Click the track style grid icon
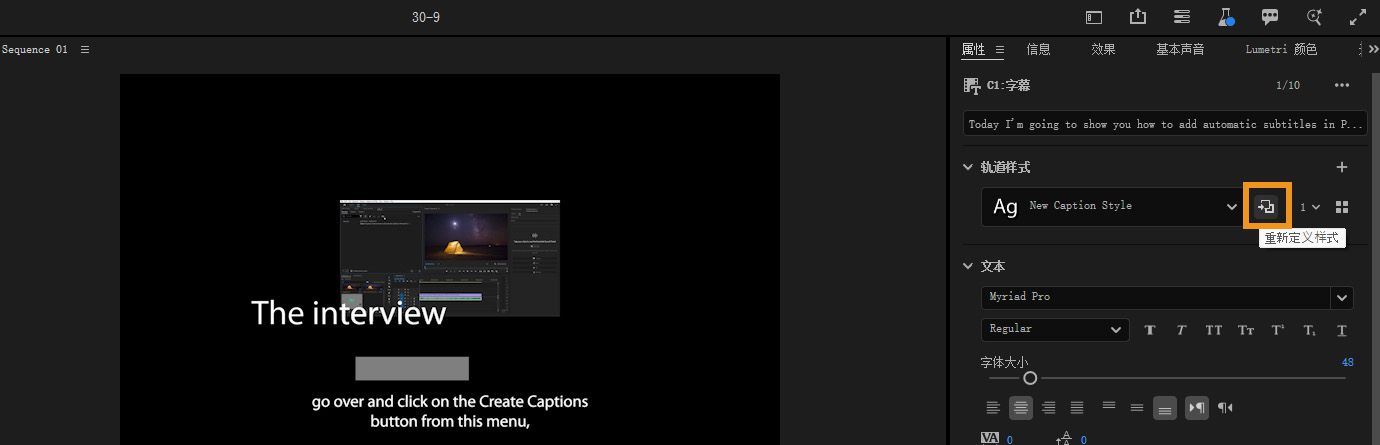Viewport: 1380px width, 445px height. pos(1342,206)
